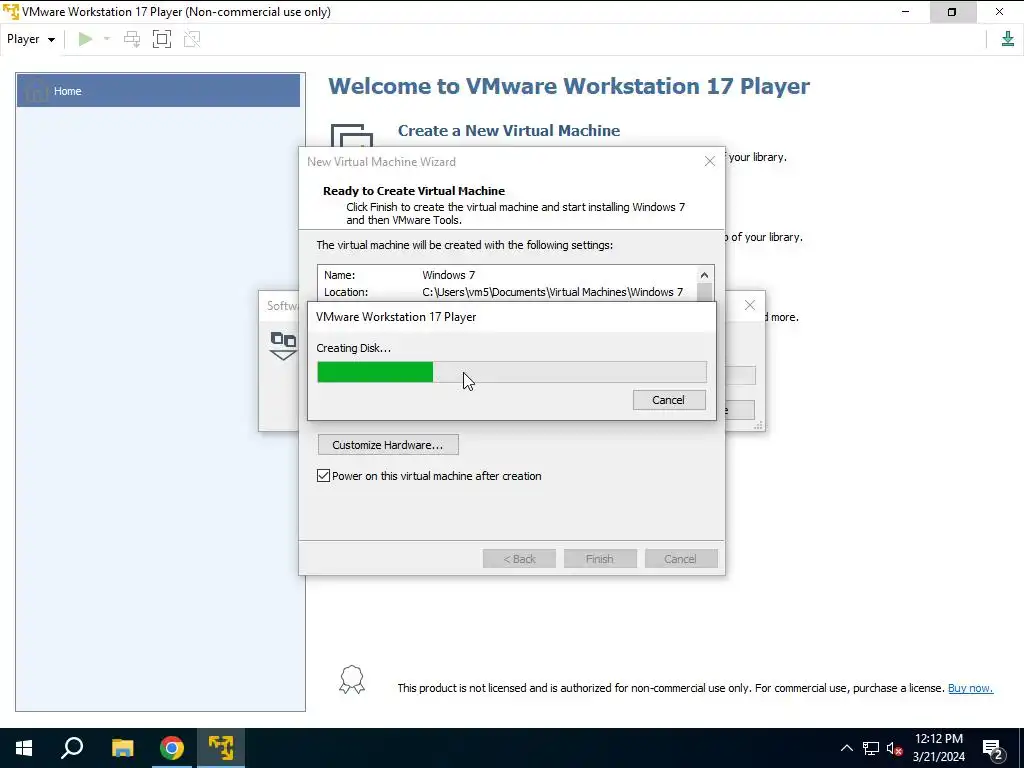This screenshot has height=768, width=1024.
Task: Click Send Ctrl+Alt+Del toolbar icon
Action: 132,39
